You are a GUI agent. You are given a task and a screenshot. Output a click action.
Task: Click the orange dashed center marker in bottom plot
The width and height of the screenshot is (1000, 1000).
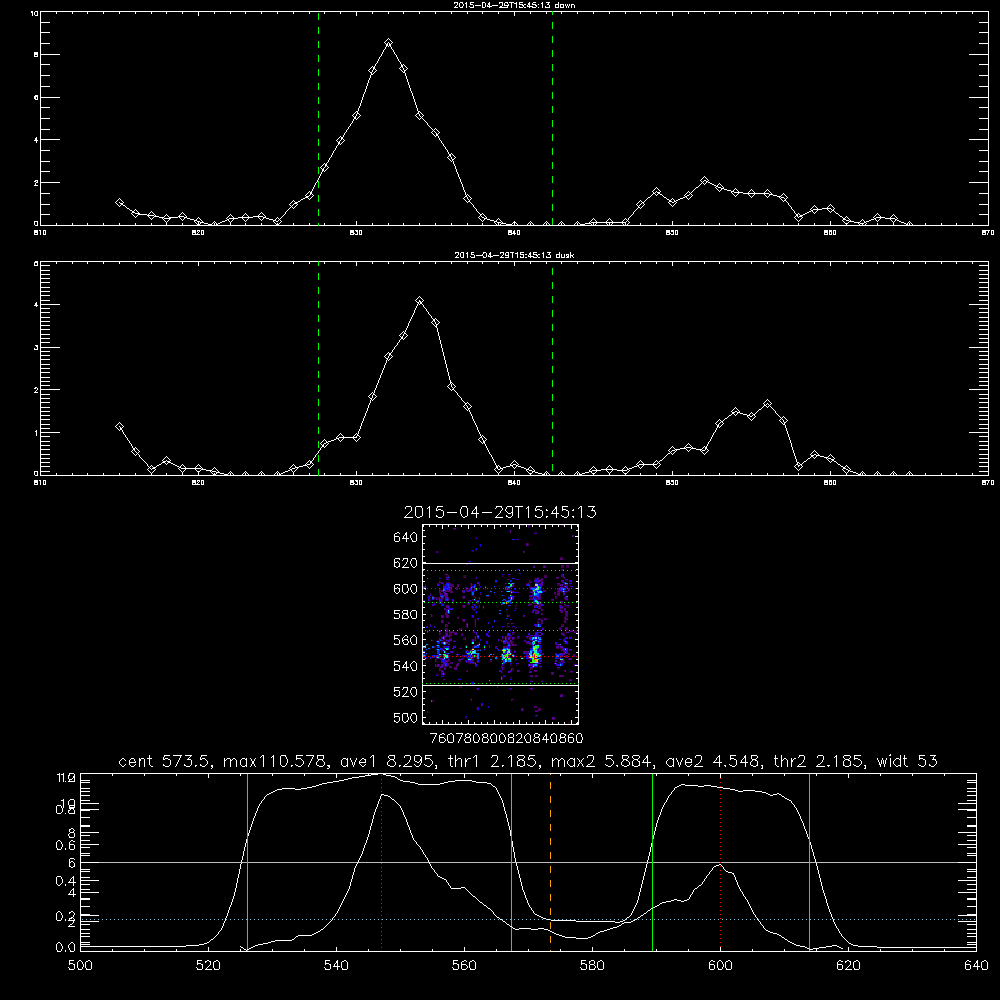coord(550,861)
